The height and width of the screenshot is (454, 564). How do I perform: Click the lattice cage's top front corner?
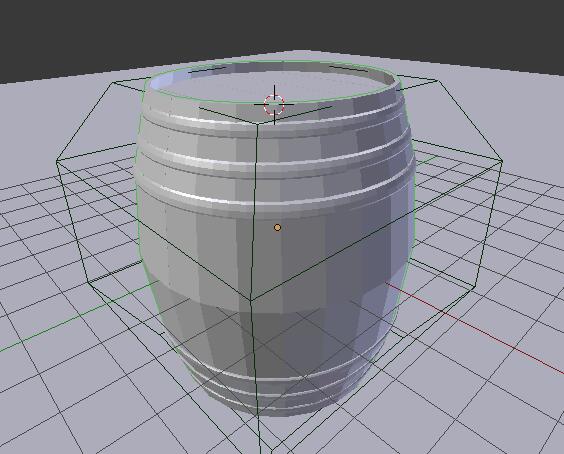pyautogui.click(x=256, y=124)
